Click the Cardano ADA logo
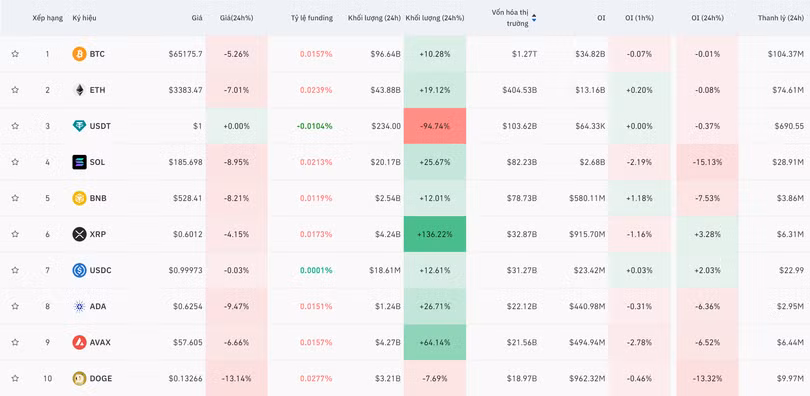 [79, 306]
